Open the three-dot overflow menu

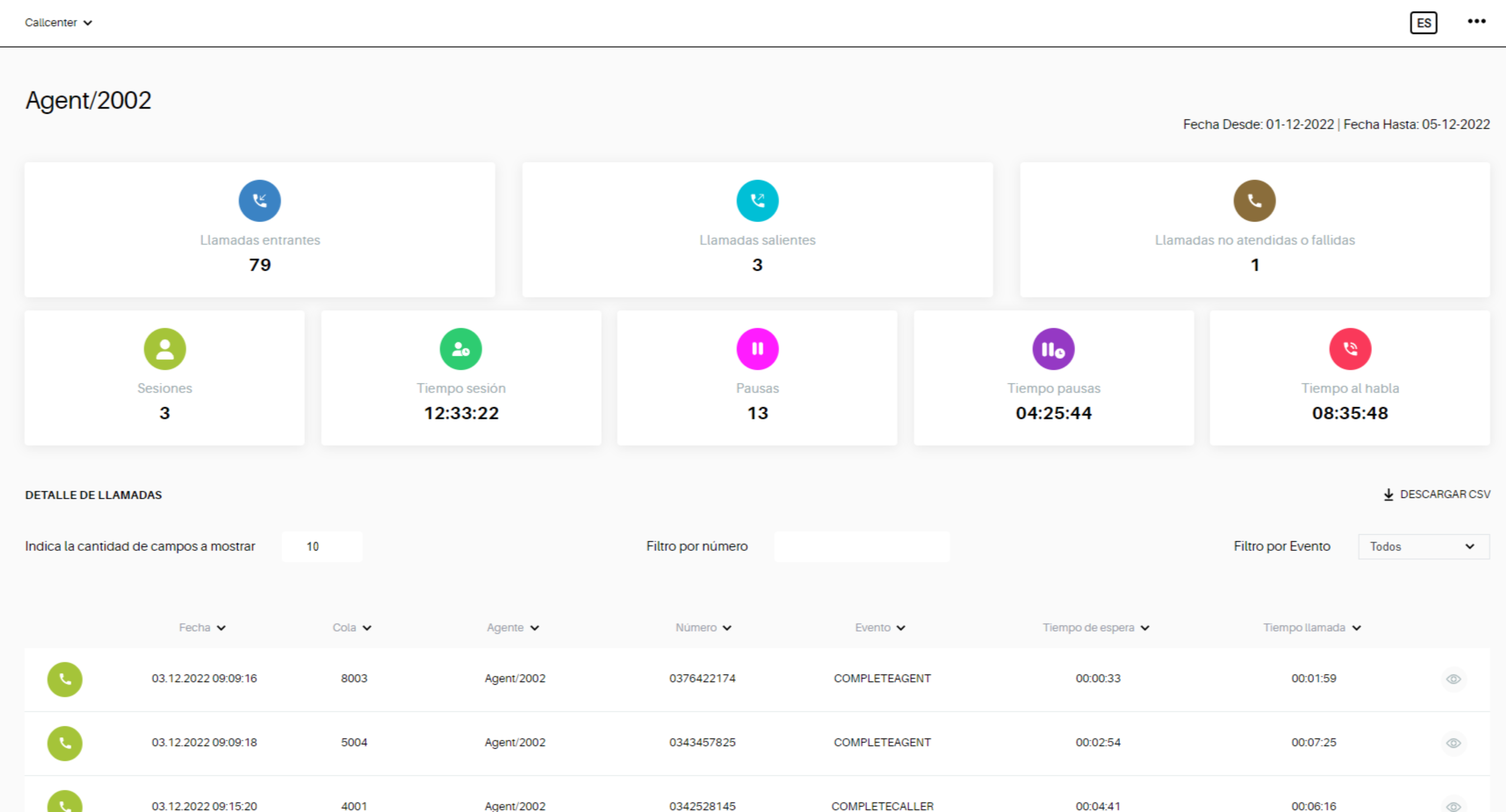pyautogui.click(x=1476, y=21)
